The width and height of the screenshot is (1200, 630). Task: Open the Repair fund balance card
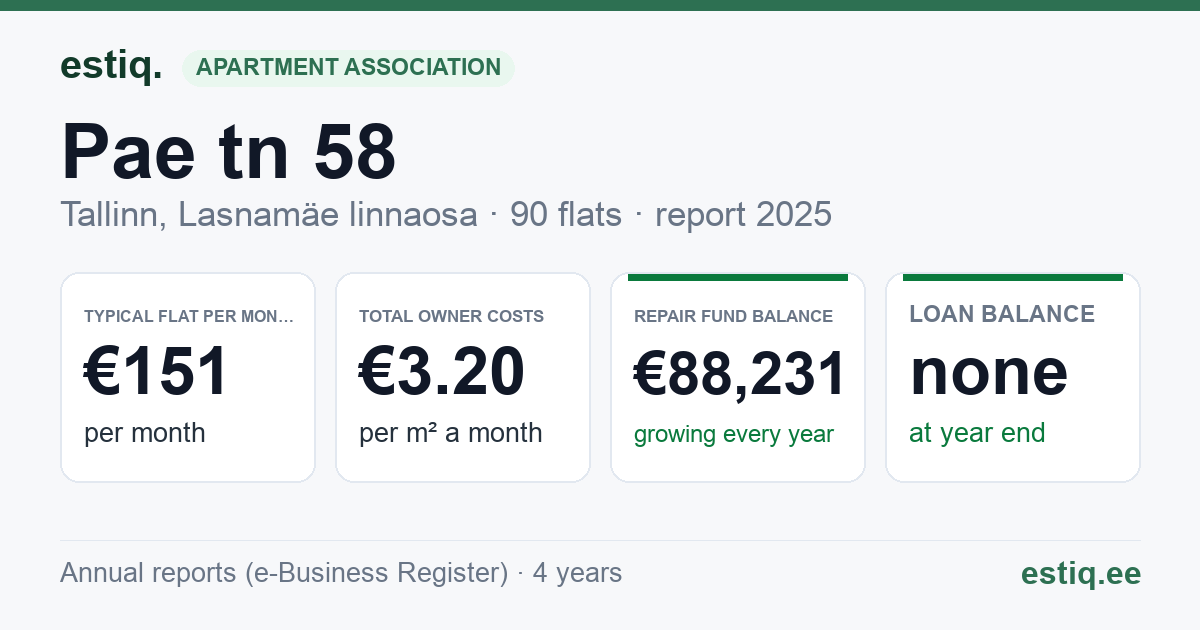tap(738, 377)
